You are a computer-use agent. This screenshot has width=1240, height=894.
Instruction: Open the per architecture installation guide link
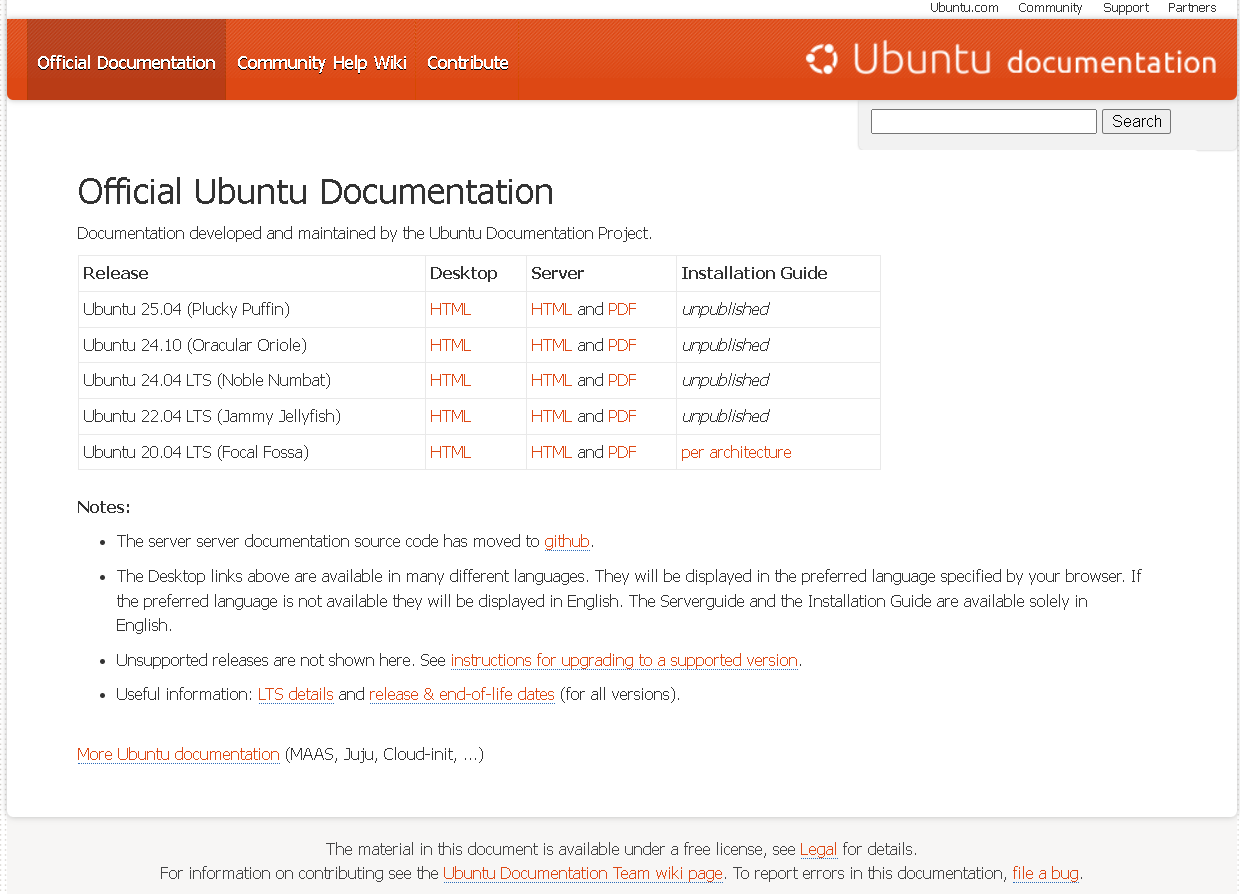736,452
